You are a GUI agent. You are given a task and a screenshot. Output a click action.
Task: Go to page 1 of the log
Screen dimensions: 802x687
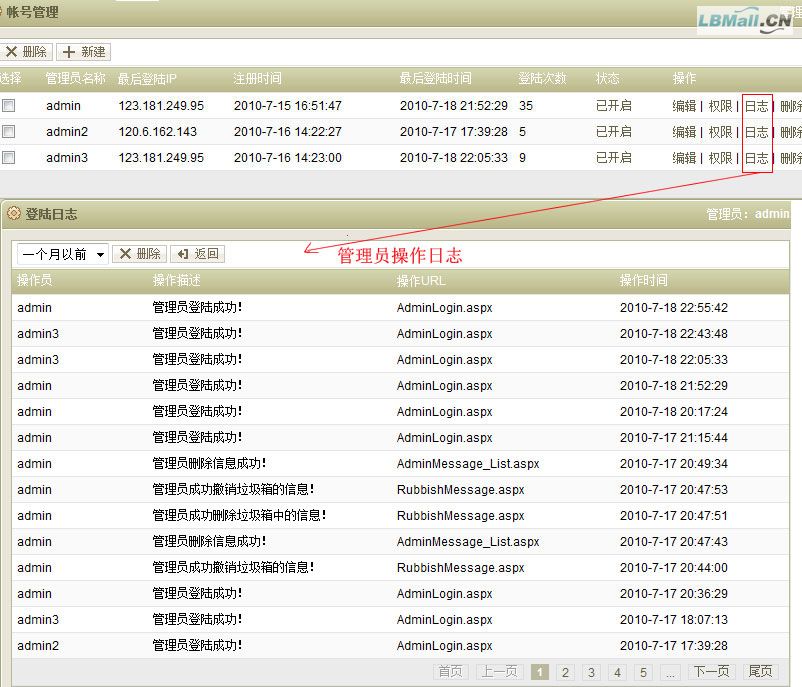click(x=540, y=672)
